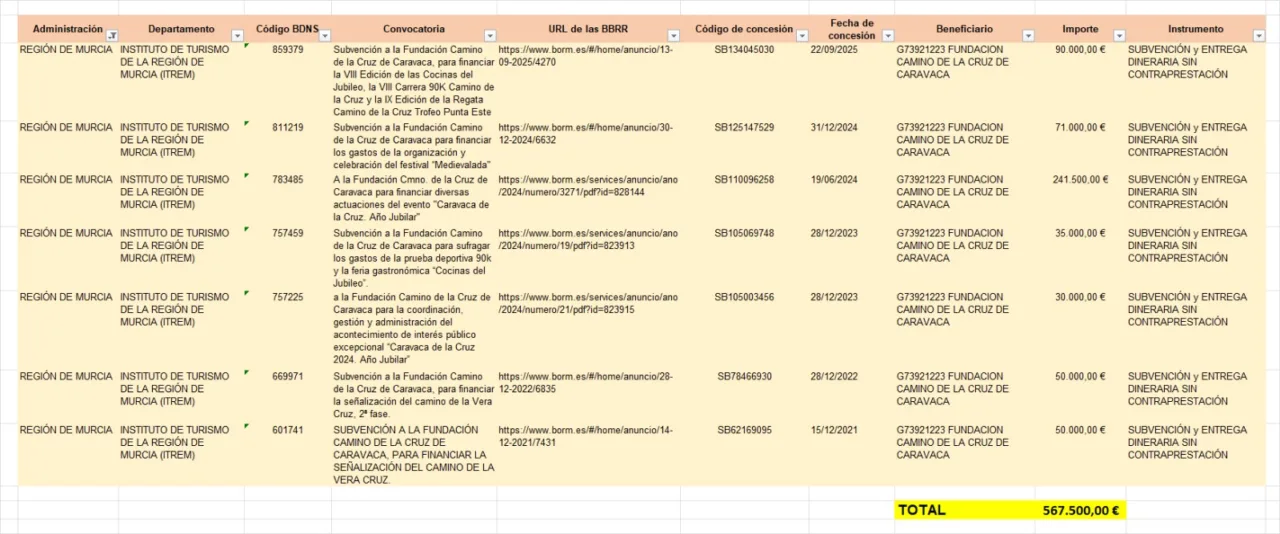1280x534 pixels.
Task: Open the Instrumento column filter dropdown
Action: 1258,36
